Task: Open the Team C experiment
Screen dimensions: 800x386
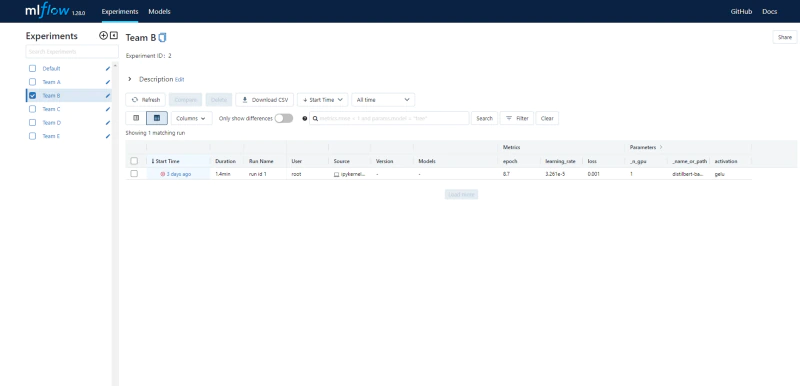Action: tap(52, 109)
